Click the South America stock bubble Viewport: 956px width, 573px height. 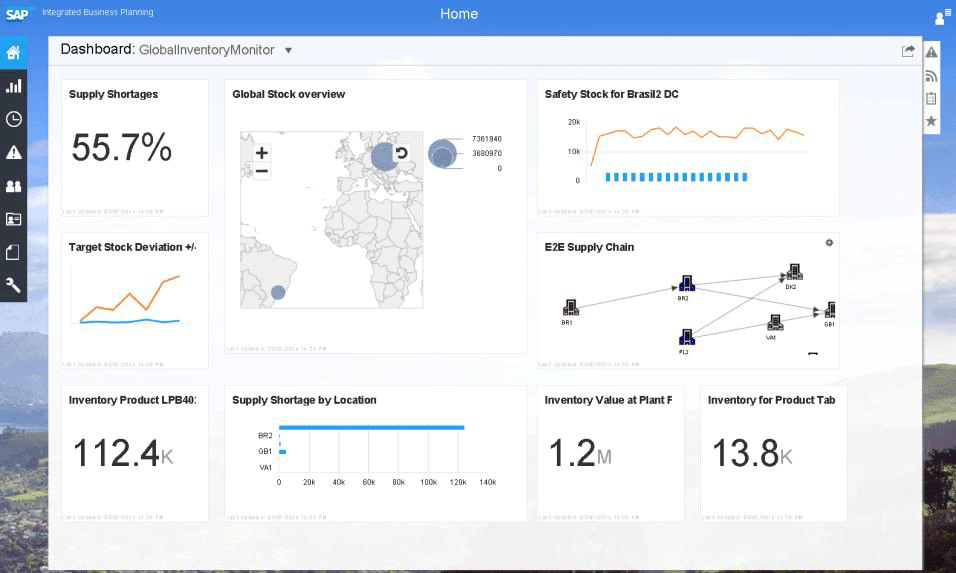click(x=278, y=293)
